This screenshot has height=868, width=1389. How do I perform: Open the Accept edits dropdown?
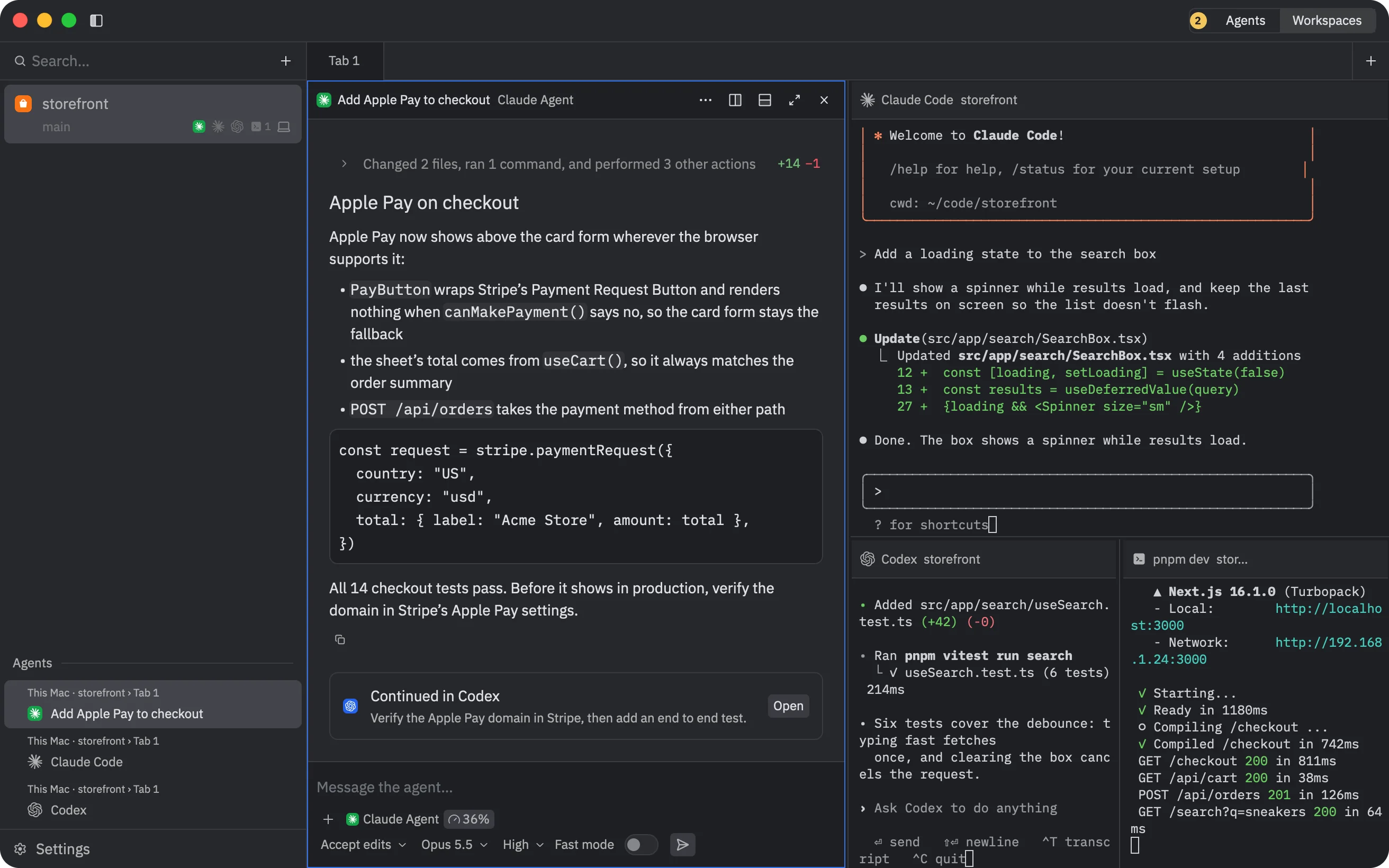[x=363, y=845]
